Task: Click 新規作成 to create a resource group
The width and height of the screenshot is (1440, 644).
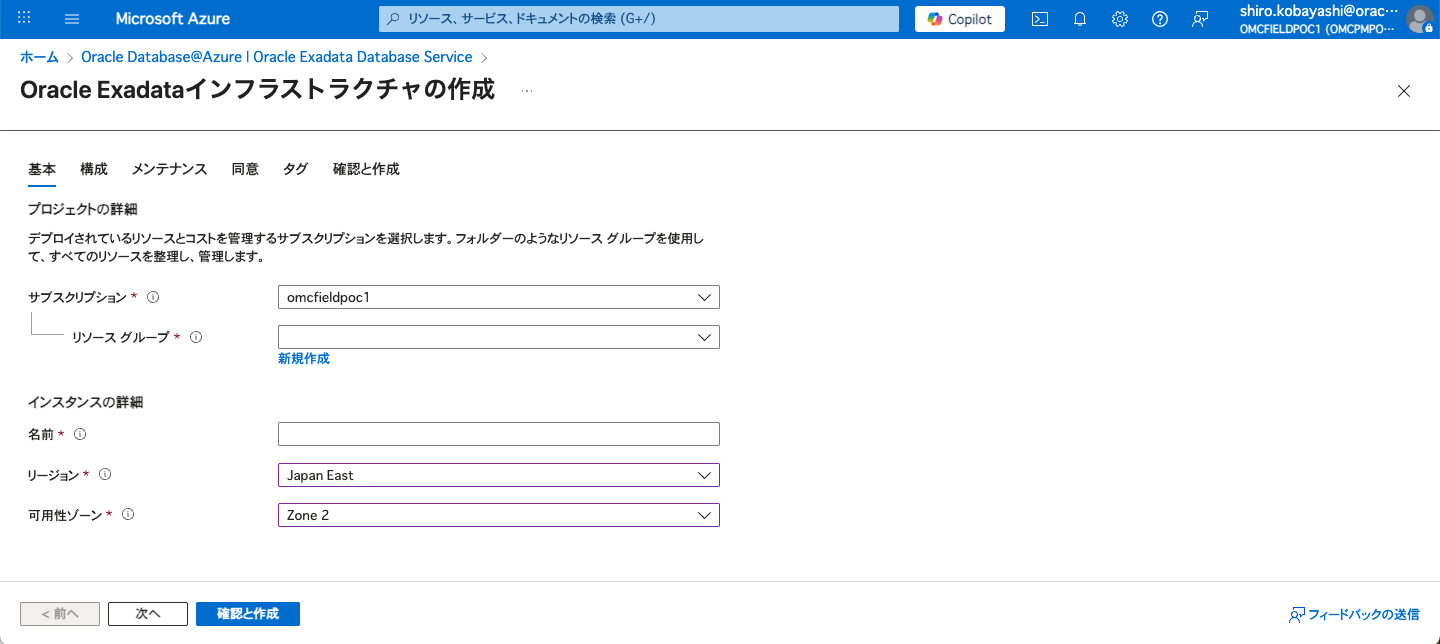Action: click(x=302, y=357)
